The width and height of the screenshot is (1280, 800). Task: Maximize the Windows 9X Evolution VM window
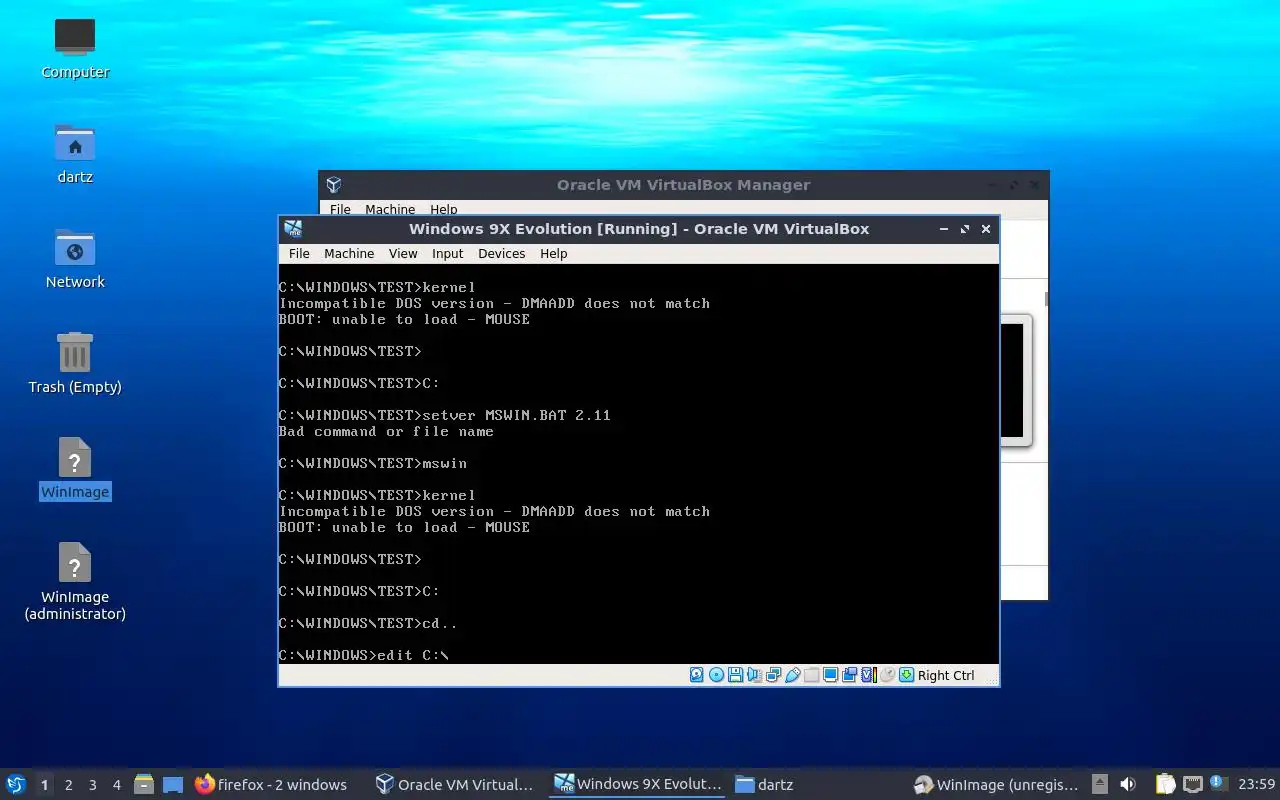965,229
